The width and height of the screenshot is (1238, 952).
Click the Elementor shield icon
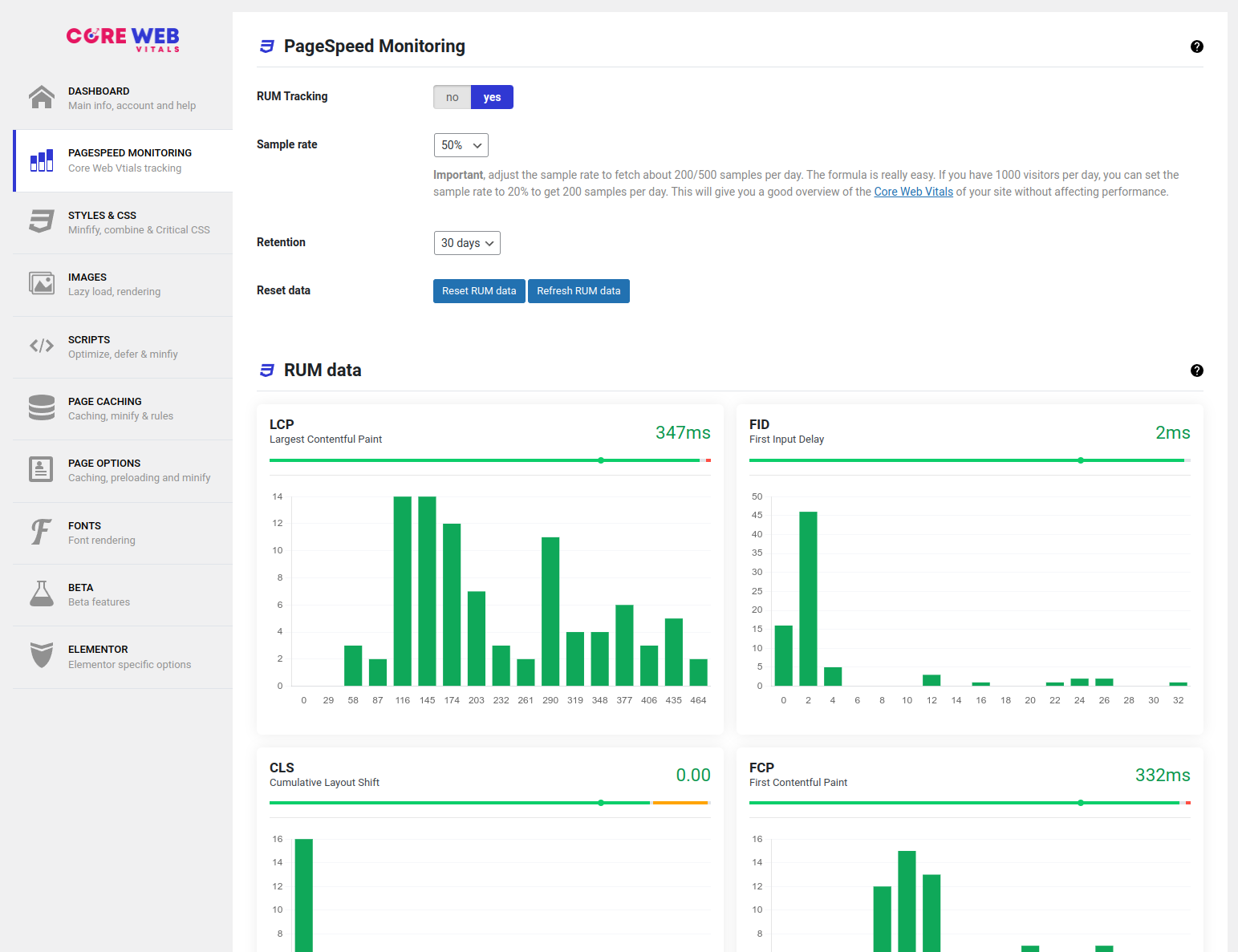pos(42,655)
